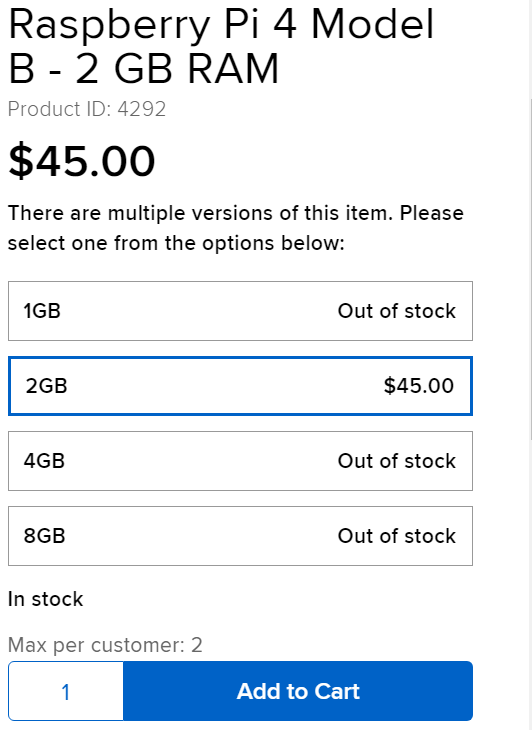
Task: Choose the 4GB version option
Action: pyautogui.click(x=240, y=461)
